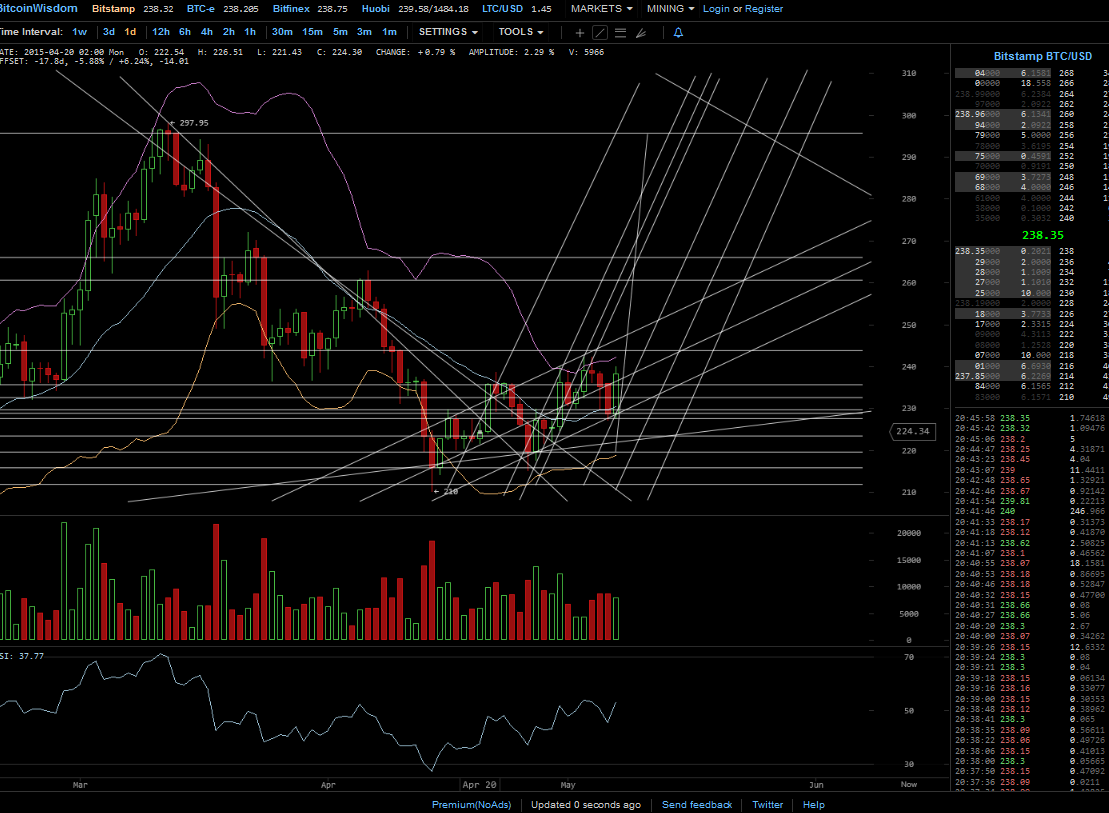Click the Login link
Image resolution: width=1109 pixels, height=813 pixels.
pos(716,8)
